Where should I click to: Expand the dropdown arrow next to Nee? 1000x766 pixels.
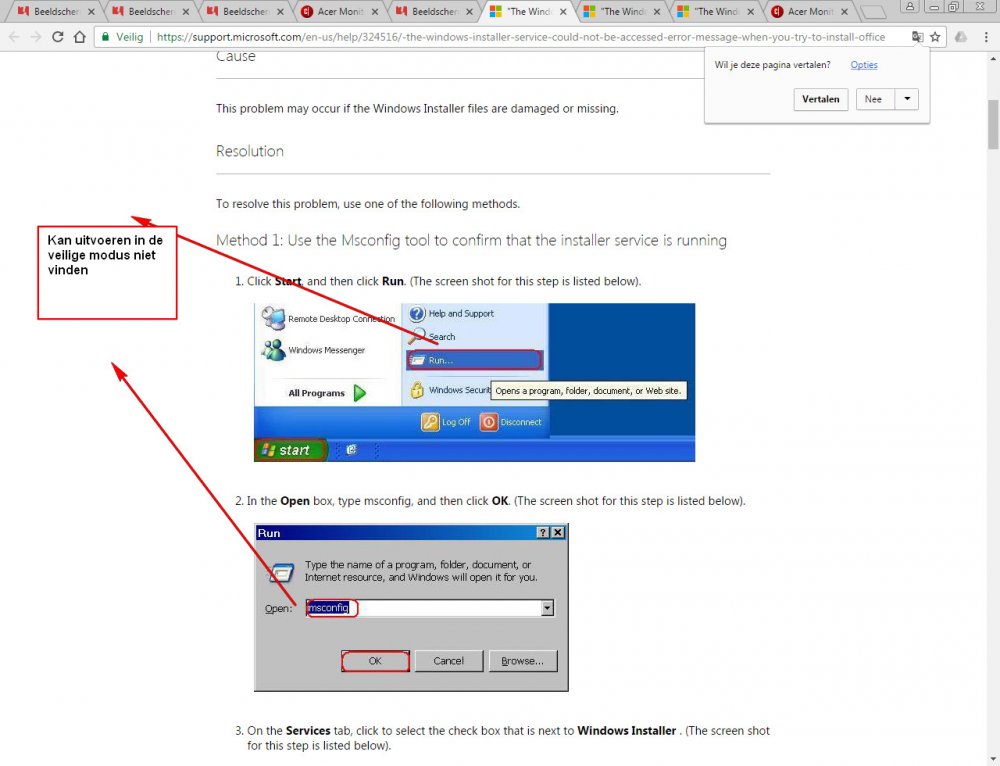(907, 99)
